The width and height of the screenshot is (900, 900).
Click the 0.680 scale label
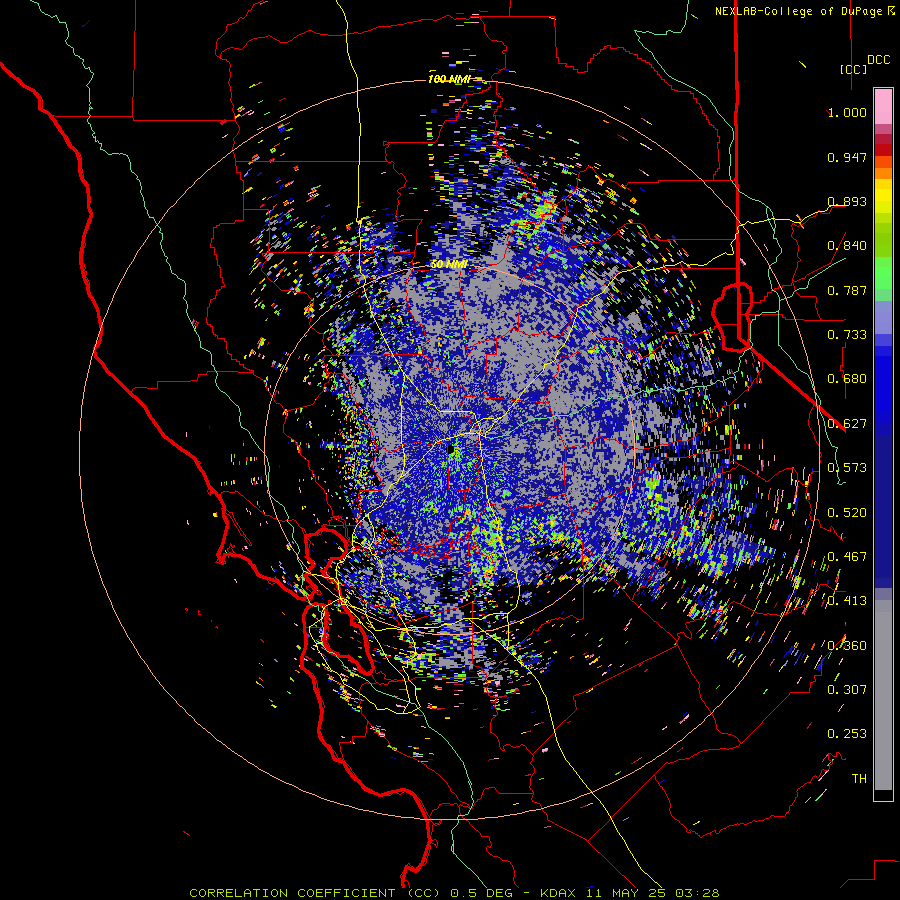click(x=847, y=379)
